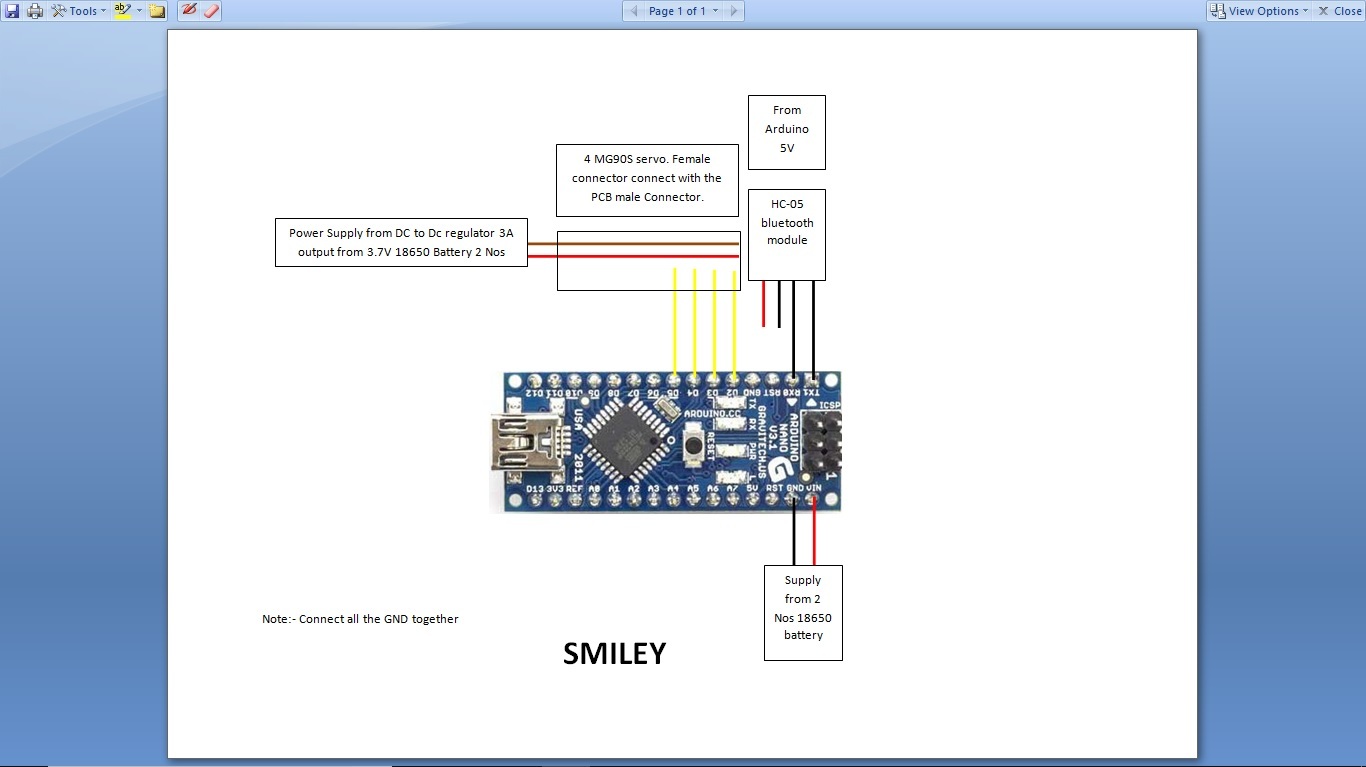
Task: Open the Page 1 of 1 navigation dropdown
Action: tap(683, 11)
